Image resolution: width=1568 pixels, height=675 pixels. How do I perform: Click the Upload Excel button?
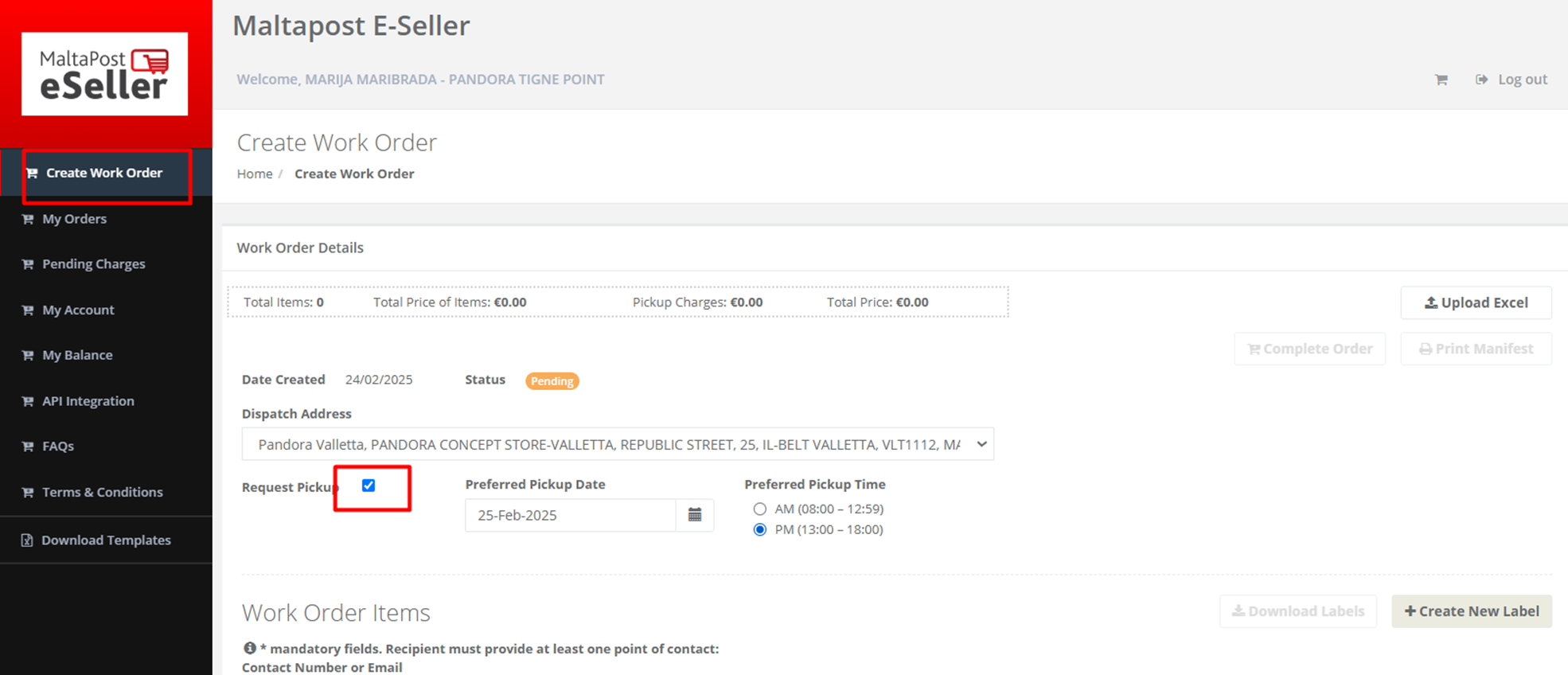point(1476,302)
